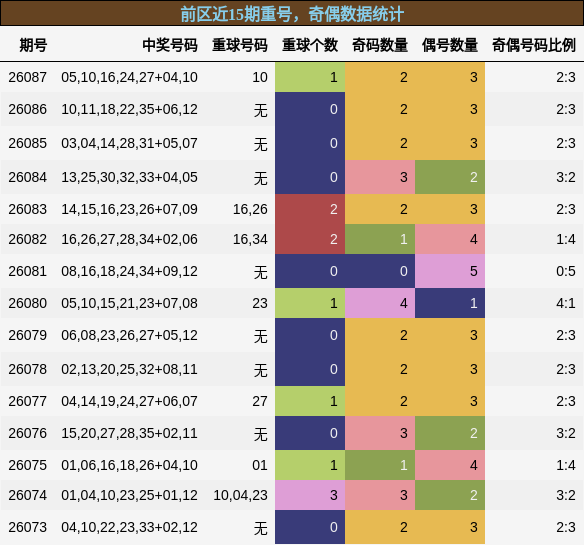Click the 奇偶号码比例 column header
584x545 pixels.
(534, 45)
